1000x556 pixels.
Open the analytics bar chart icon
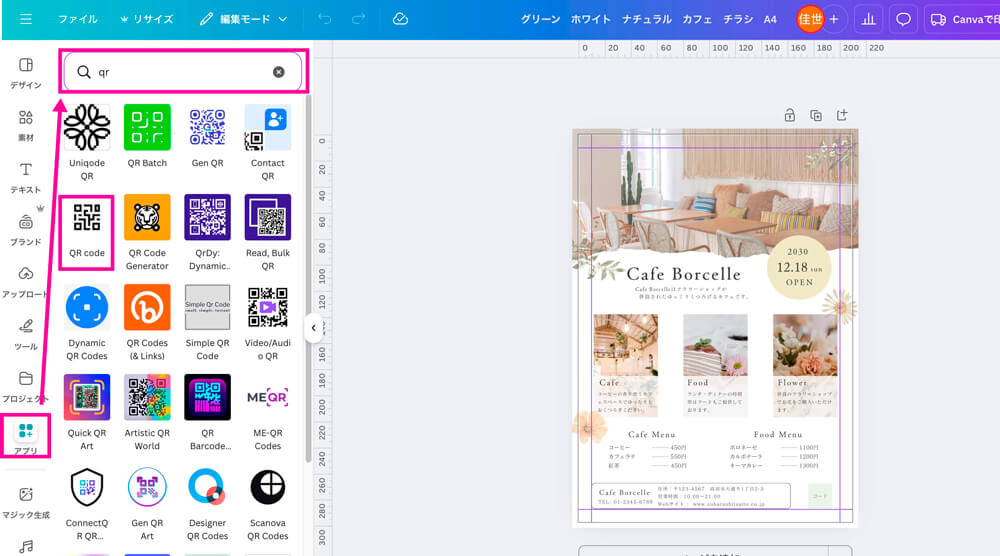coord(868,19)
